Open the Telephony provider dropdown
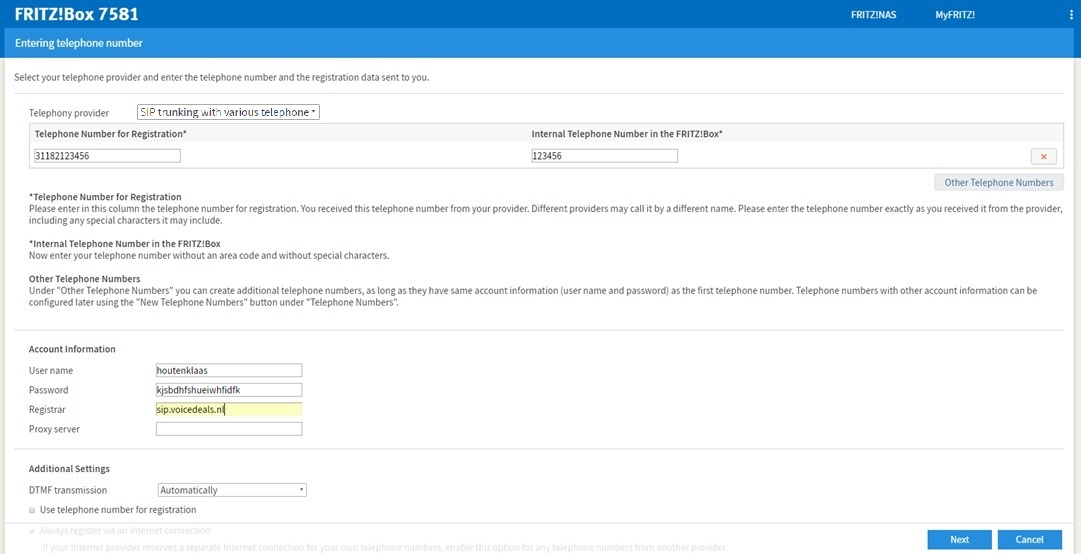Viewport: 1081px width, 554px height. [228, 112]
